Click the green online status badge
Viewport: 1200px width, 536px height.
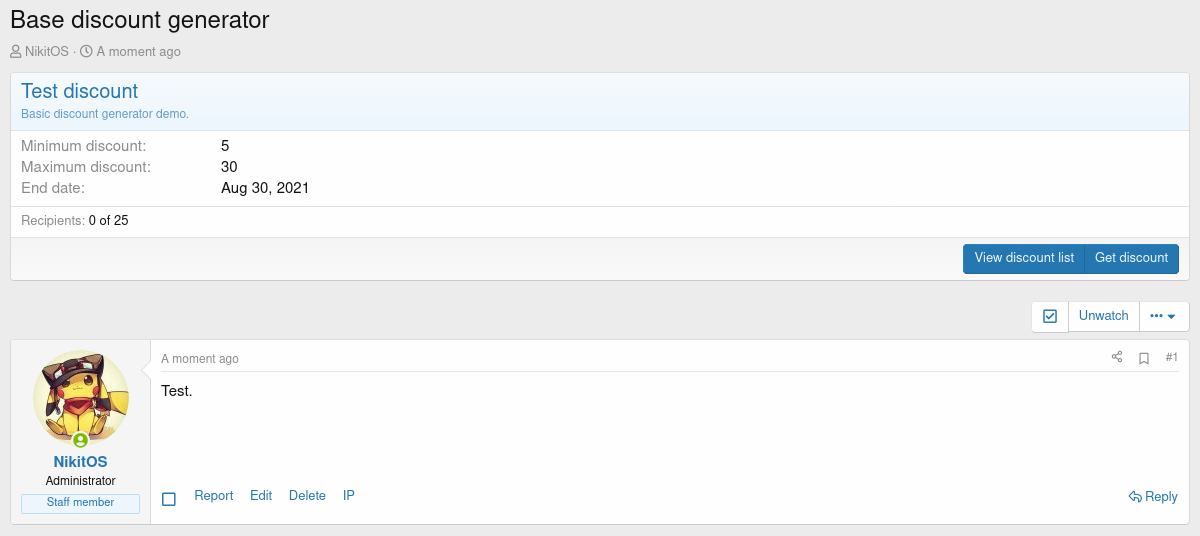[81, 440]
